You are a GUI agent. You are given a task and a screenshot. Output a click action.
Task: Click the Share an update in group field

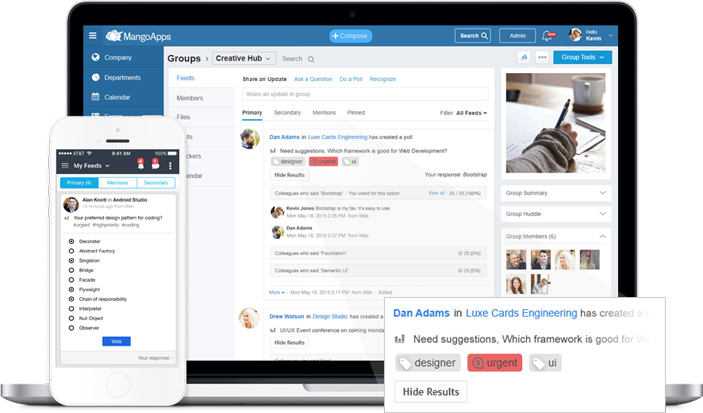pos(365,94)
